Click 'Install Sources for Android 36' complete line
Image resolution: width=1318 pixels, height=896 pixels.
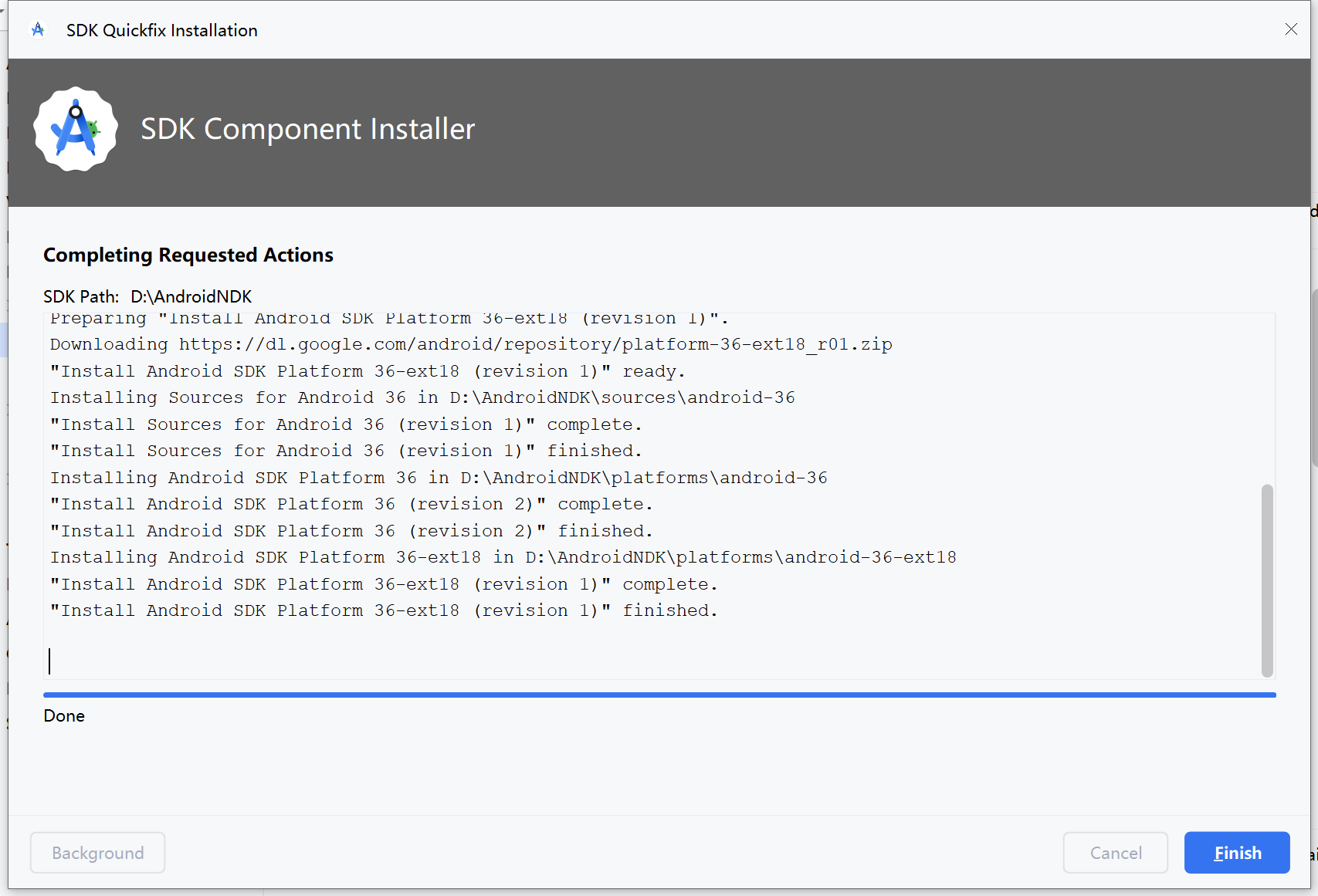(346, 424)
